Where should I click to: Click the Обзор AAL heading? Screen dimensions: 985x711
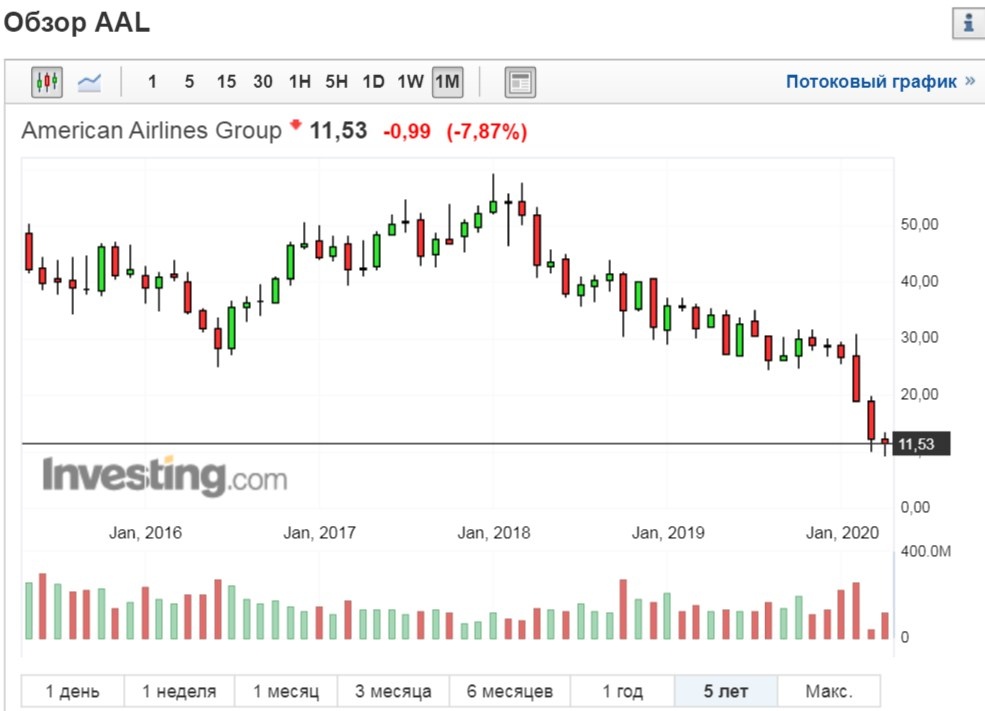[77, 23]
